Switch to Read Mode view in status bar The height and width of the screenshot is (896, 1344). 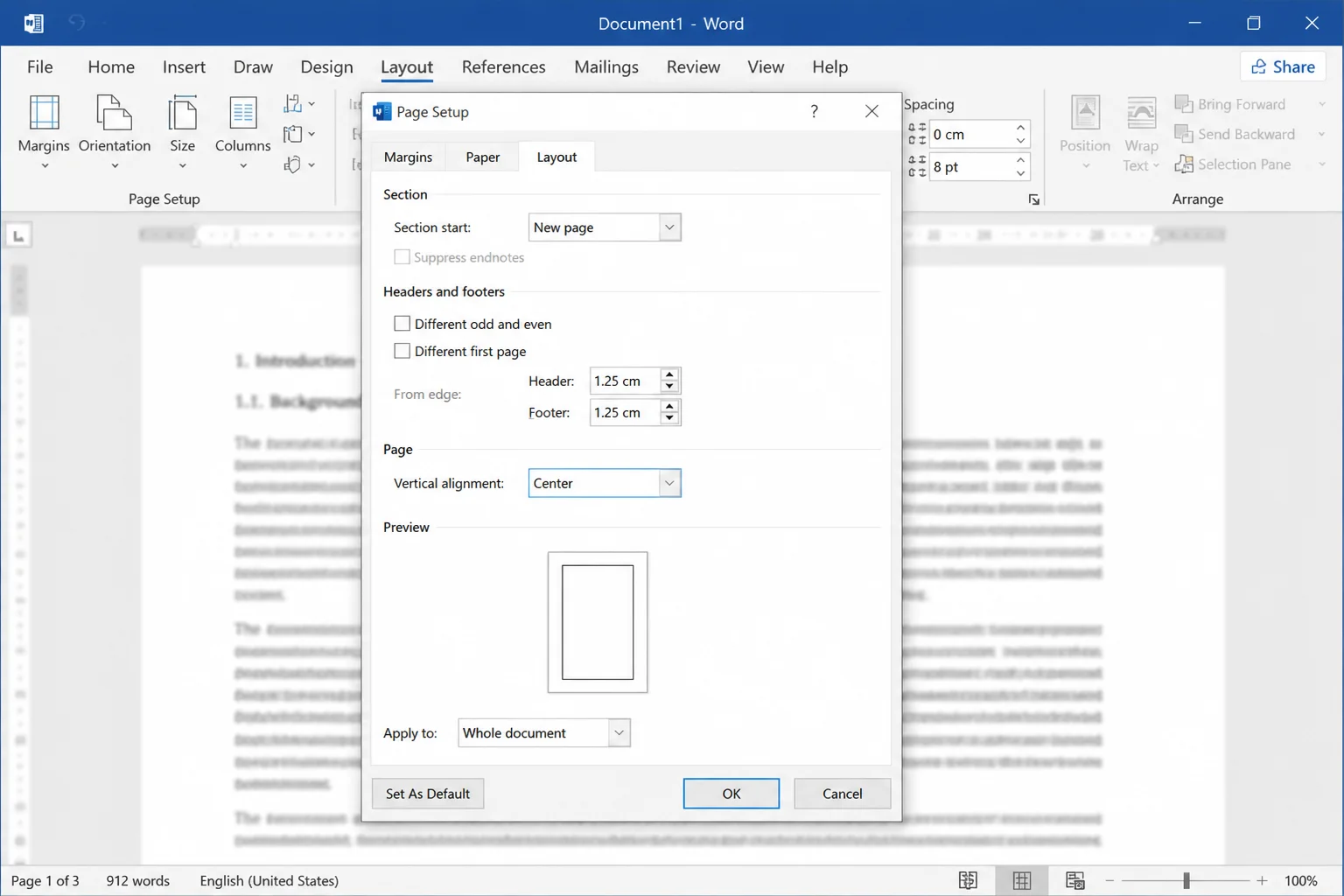point(968,880)
